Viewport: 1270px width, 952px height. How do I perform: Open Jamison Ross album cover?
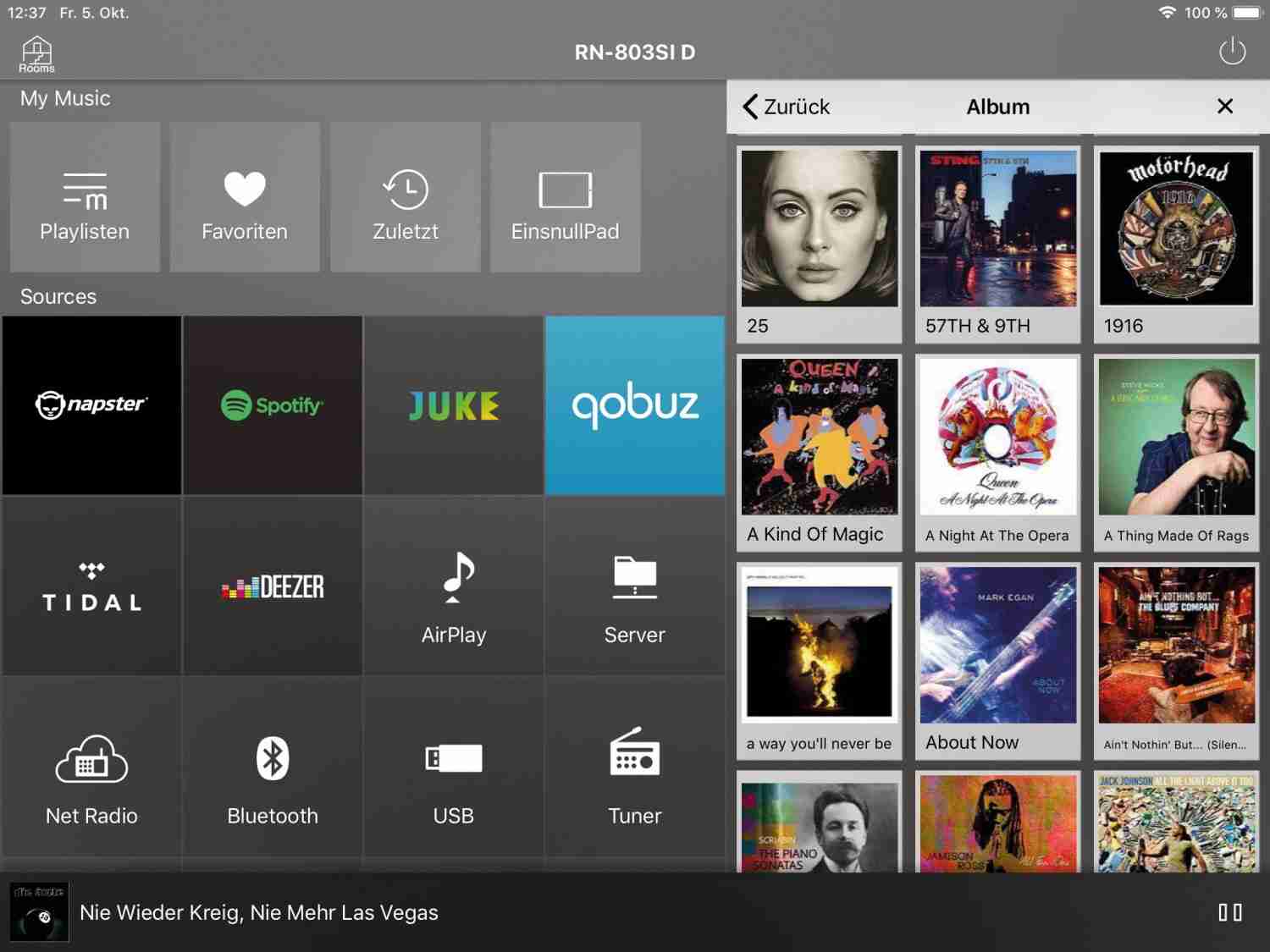[x=998, y=822]
